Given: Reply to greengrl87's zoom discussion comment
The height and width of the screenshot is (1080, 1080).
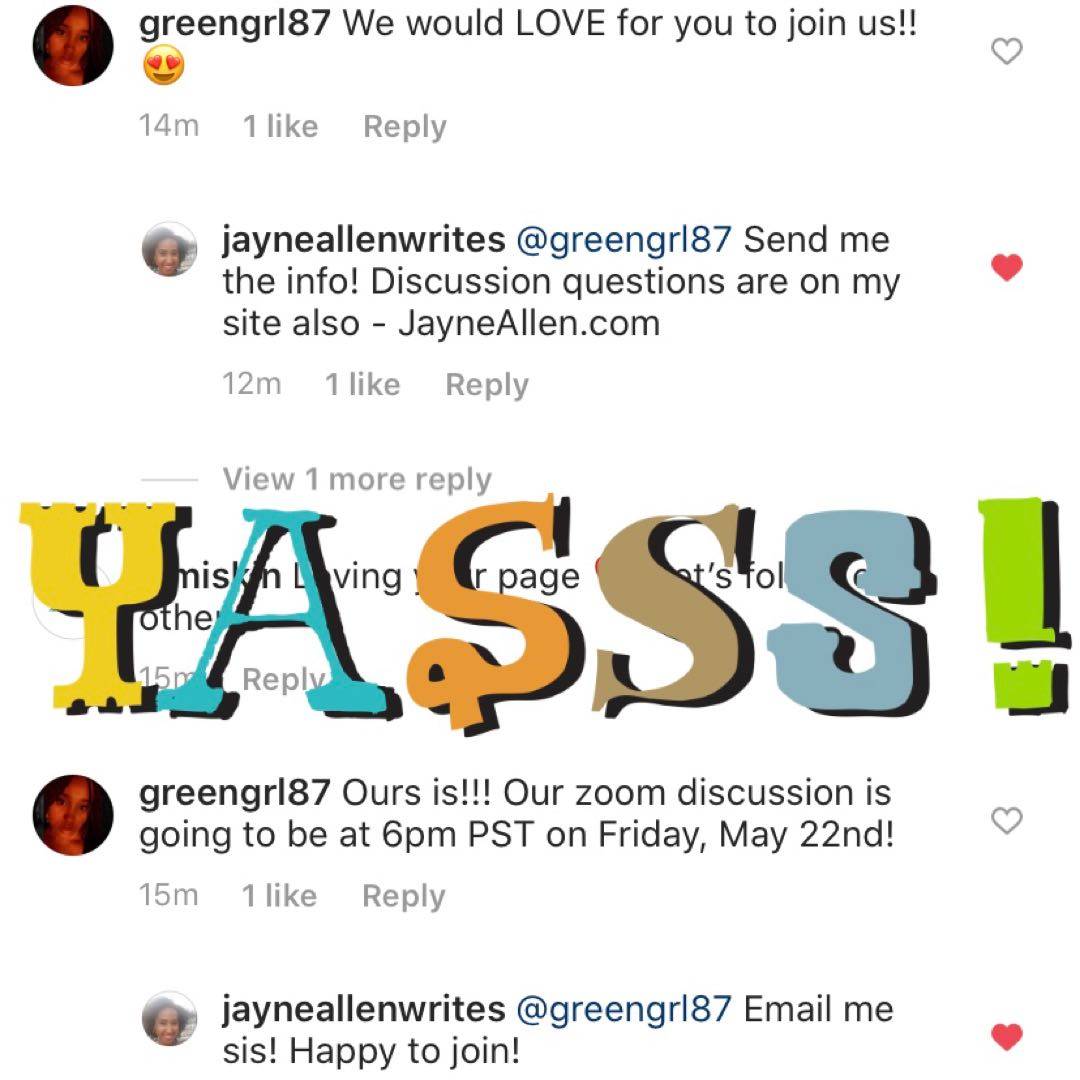Looking at the screenshot, I should pos(404,896).
